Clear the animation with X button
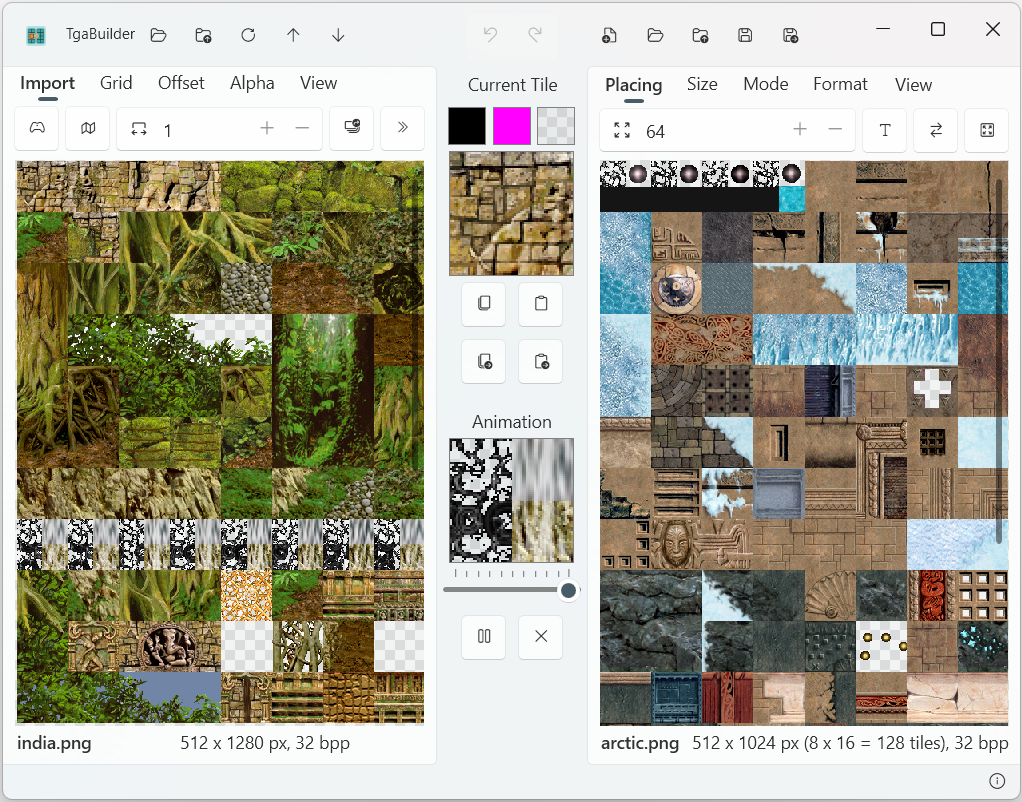Screen dimensions: 1022x802 click(540, 636)
